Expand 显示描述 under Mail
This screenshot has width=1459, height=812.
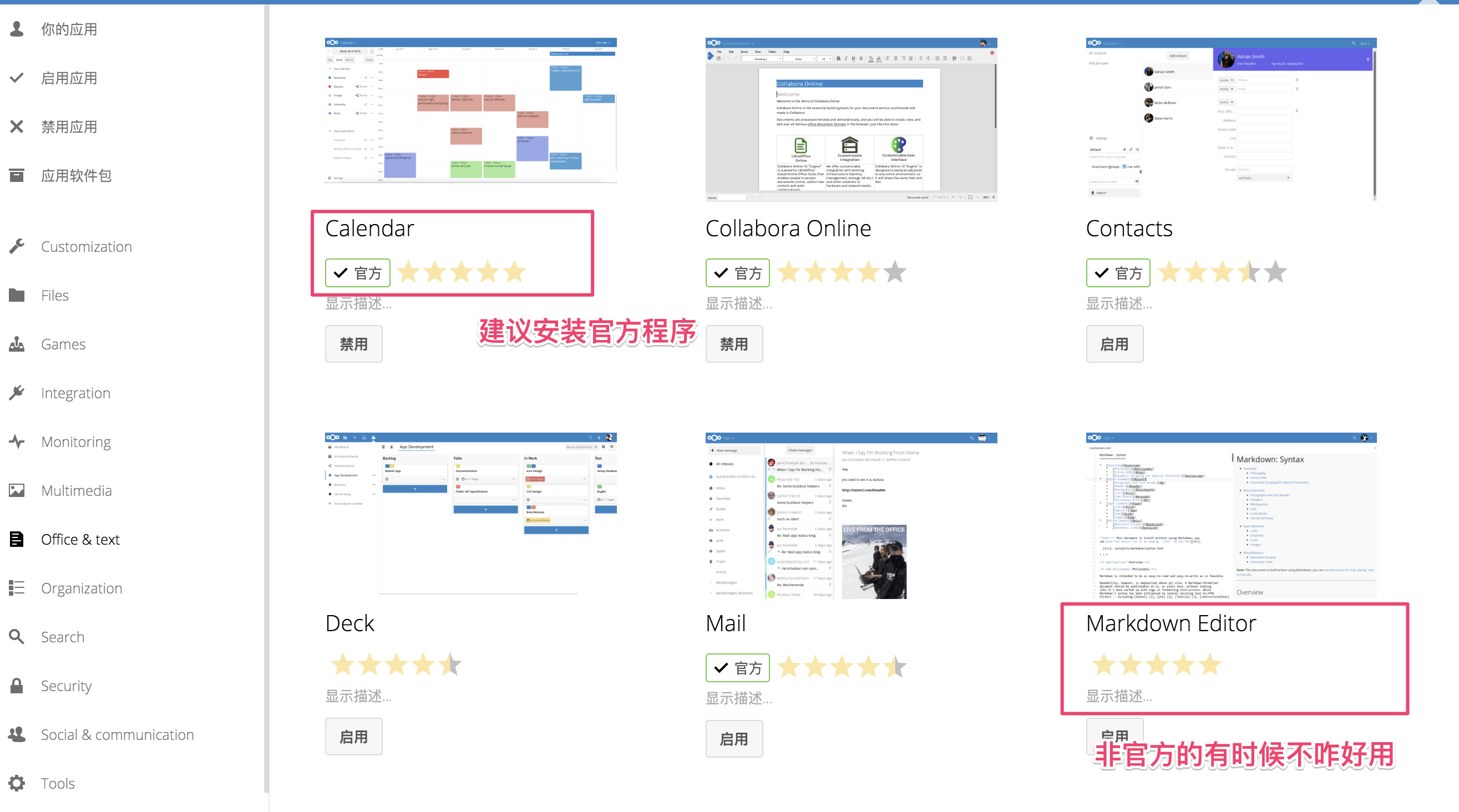point(738,698)
